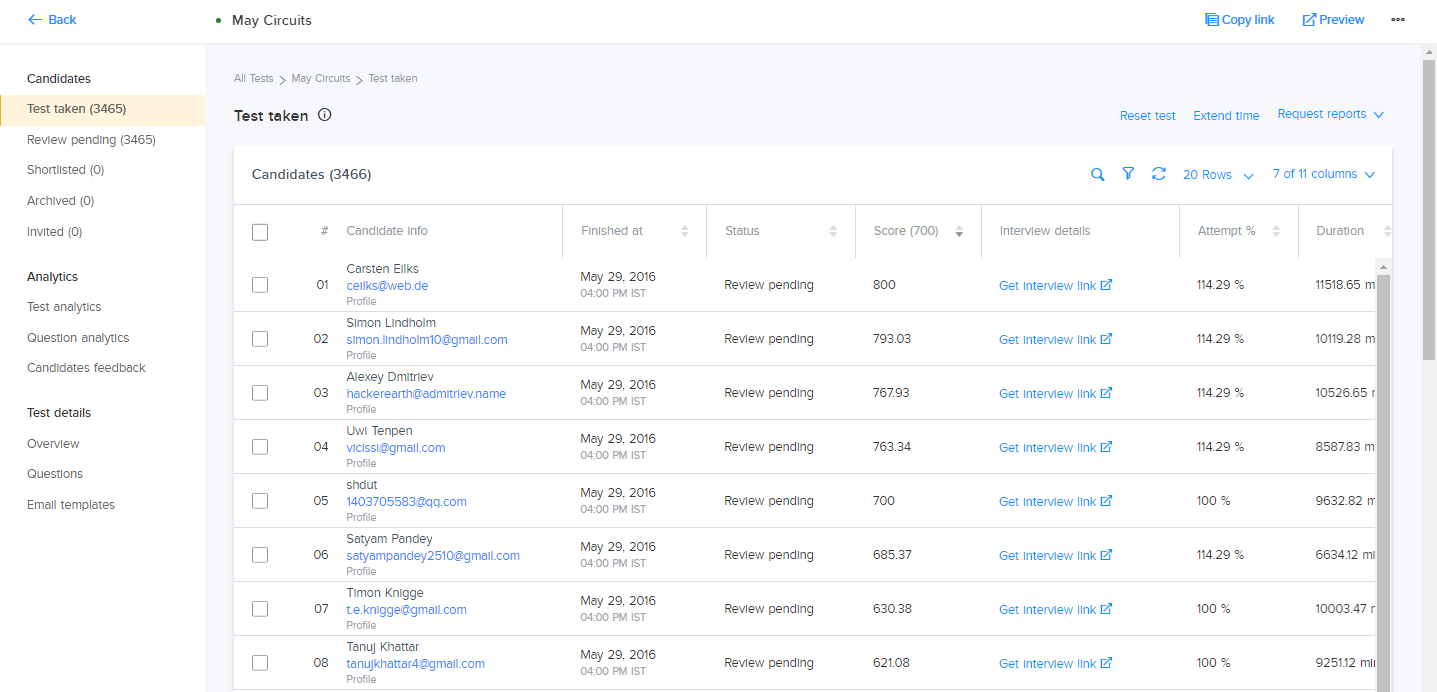Open the filter icon for candidates
Viewport: 1437px width, 692px height.
click(1128, 174)
